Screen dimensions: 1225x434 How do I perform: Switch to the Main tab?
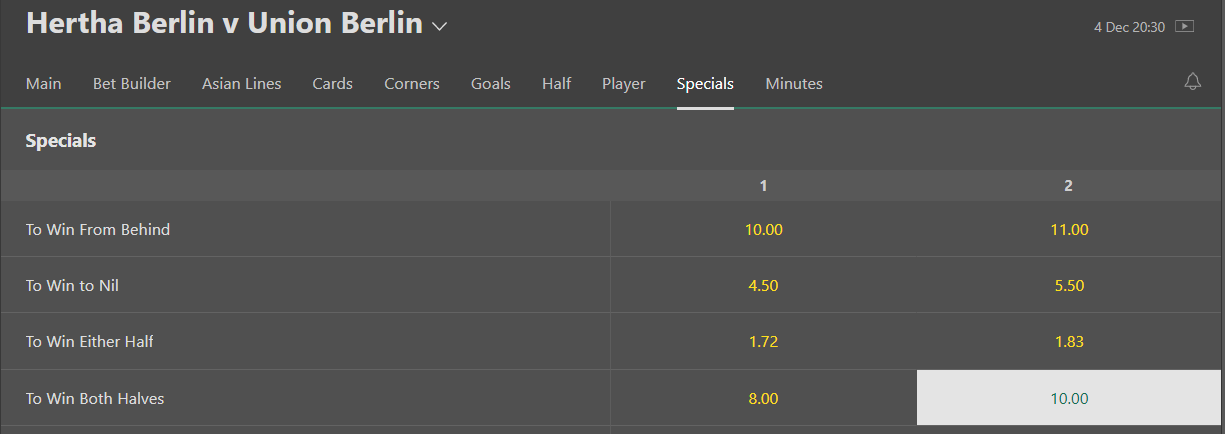tap(44, 84)
